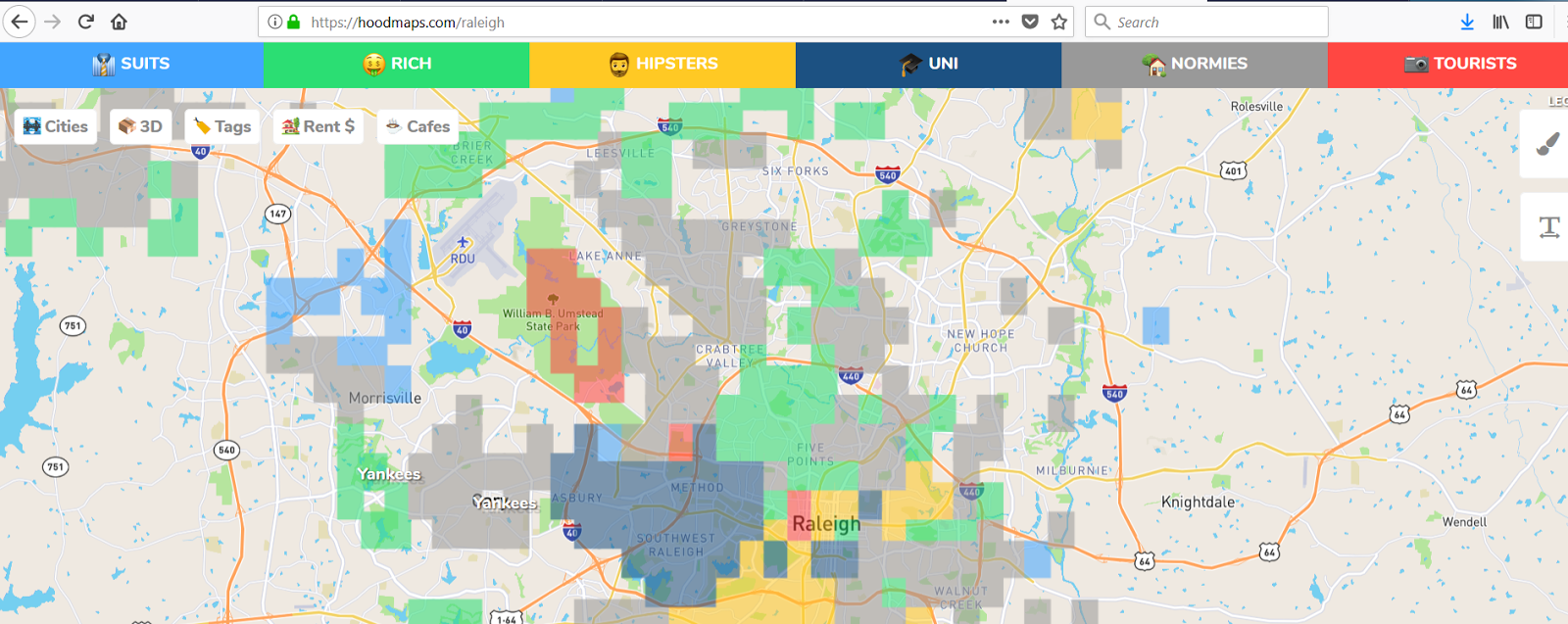The height and width of the screenshot is (624, 1568).
Task: Select the NORMIES category tab
Action: (x=1195, y=64)
